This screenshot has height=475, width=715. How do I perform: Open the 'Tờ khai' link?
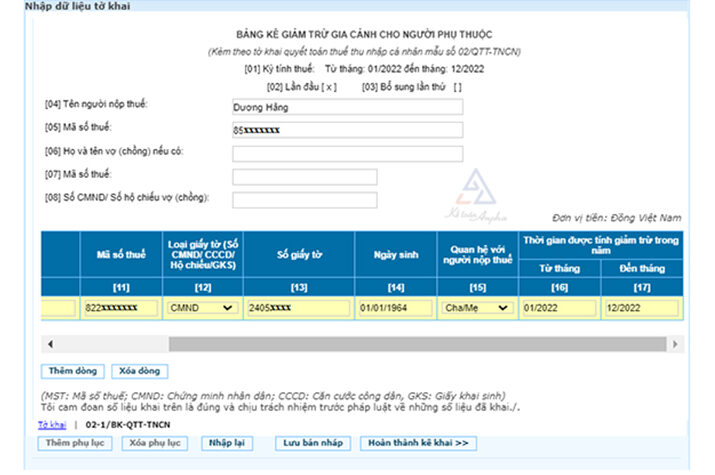pyautogui.click(x=52, y=425)
